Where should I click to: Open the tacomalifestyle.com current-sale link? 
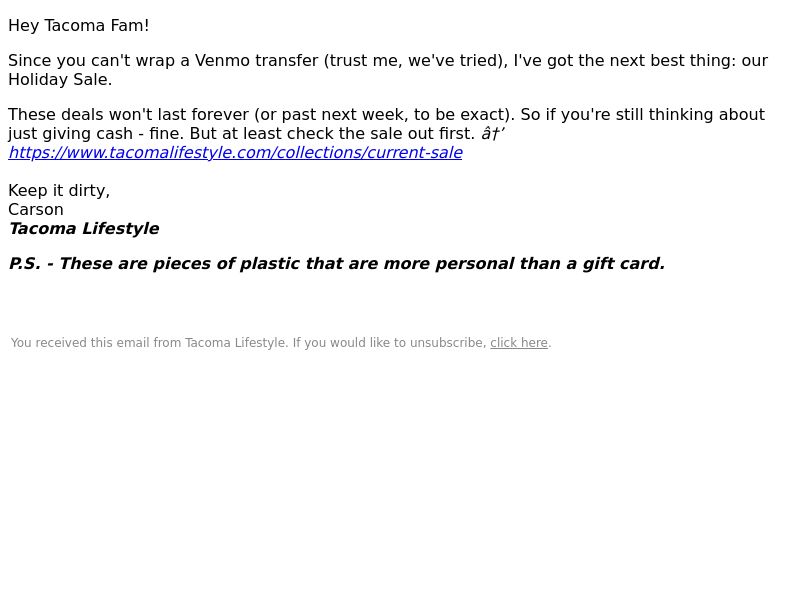click(x=235, y=153)
